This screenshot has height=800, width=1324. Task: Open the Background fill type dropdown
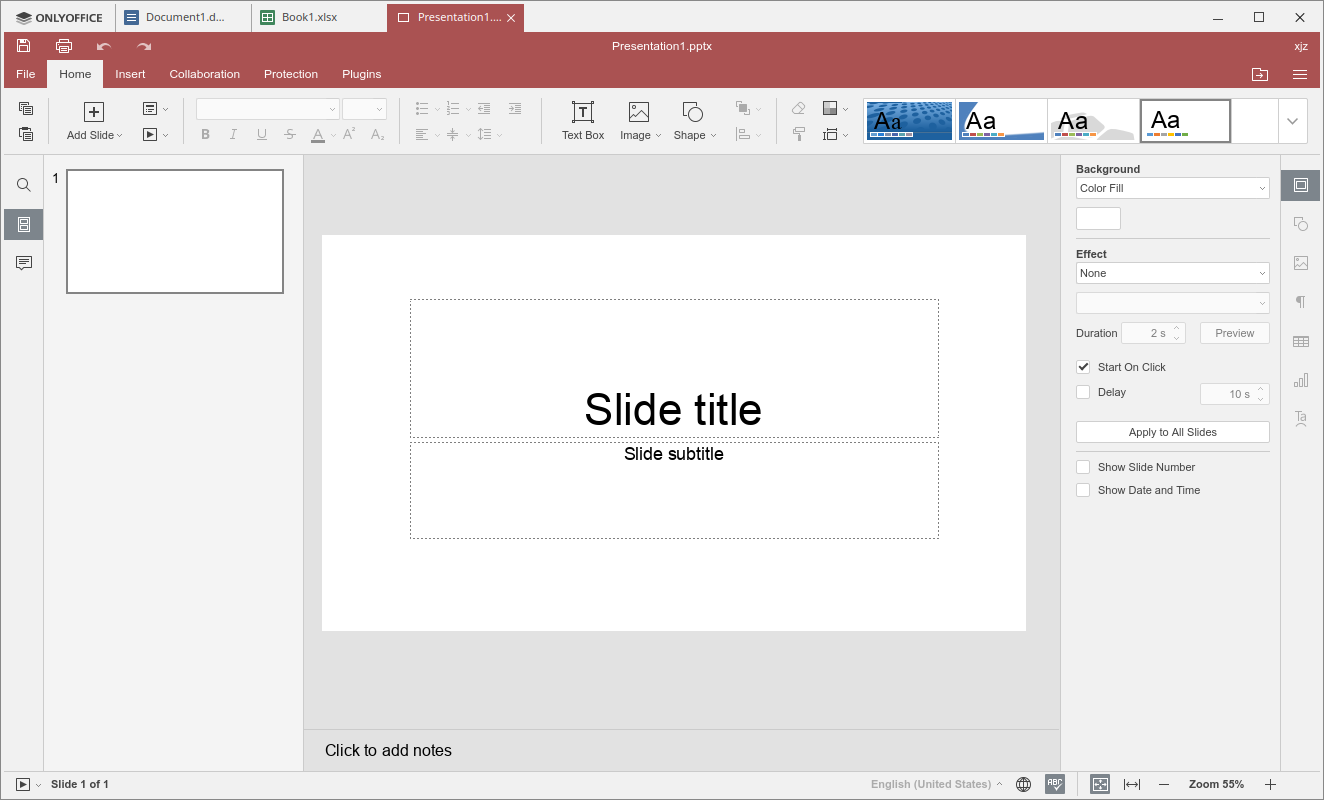click(x=1172, y=188)
